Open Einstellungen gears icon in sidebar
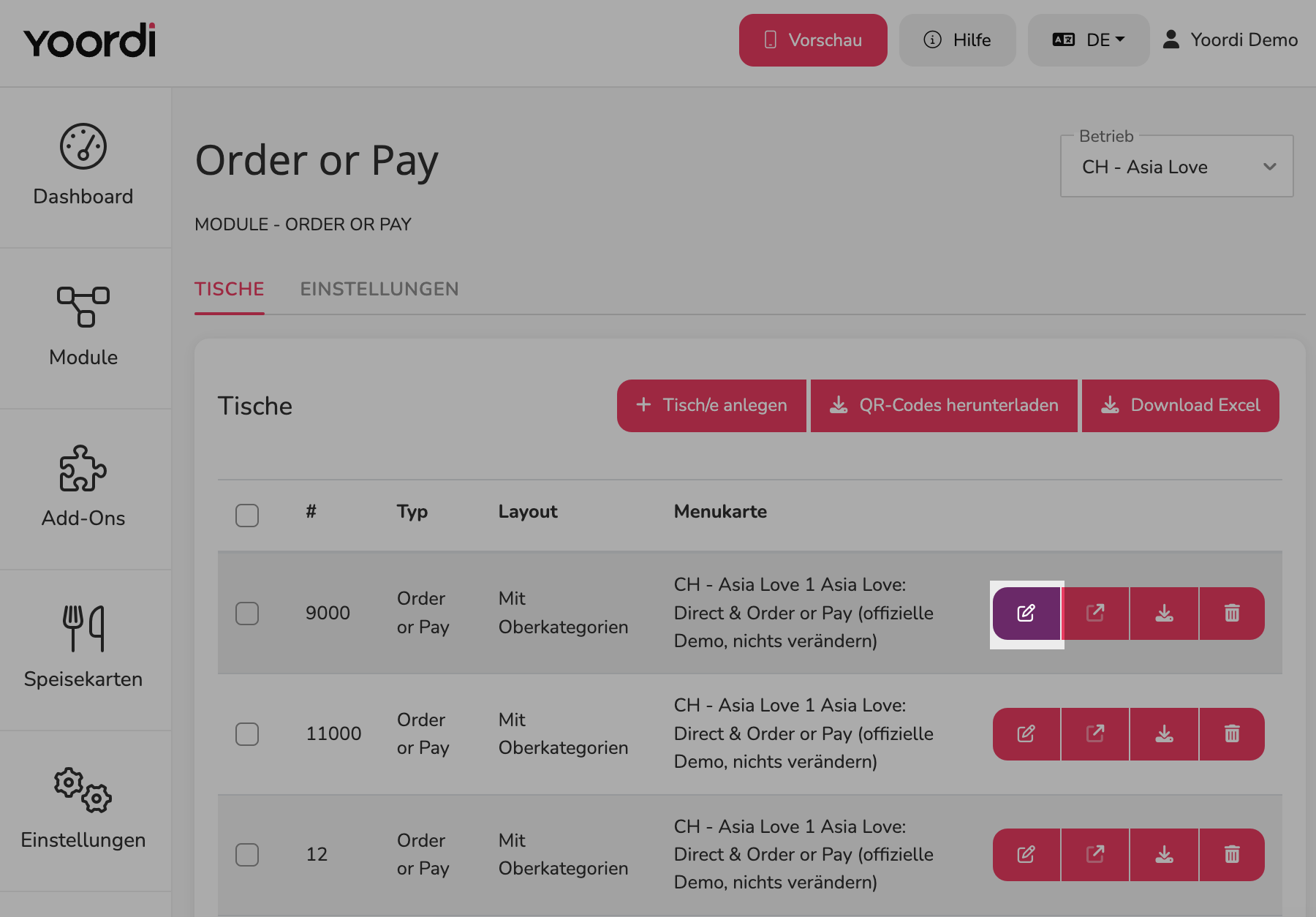Viewport: 1316px width, 917px height. [x=83, y=790]
